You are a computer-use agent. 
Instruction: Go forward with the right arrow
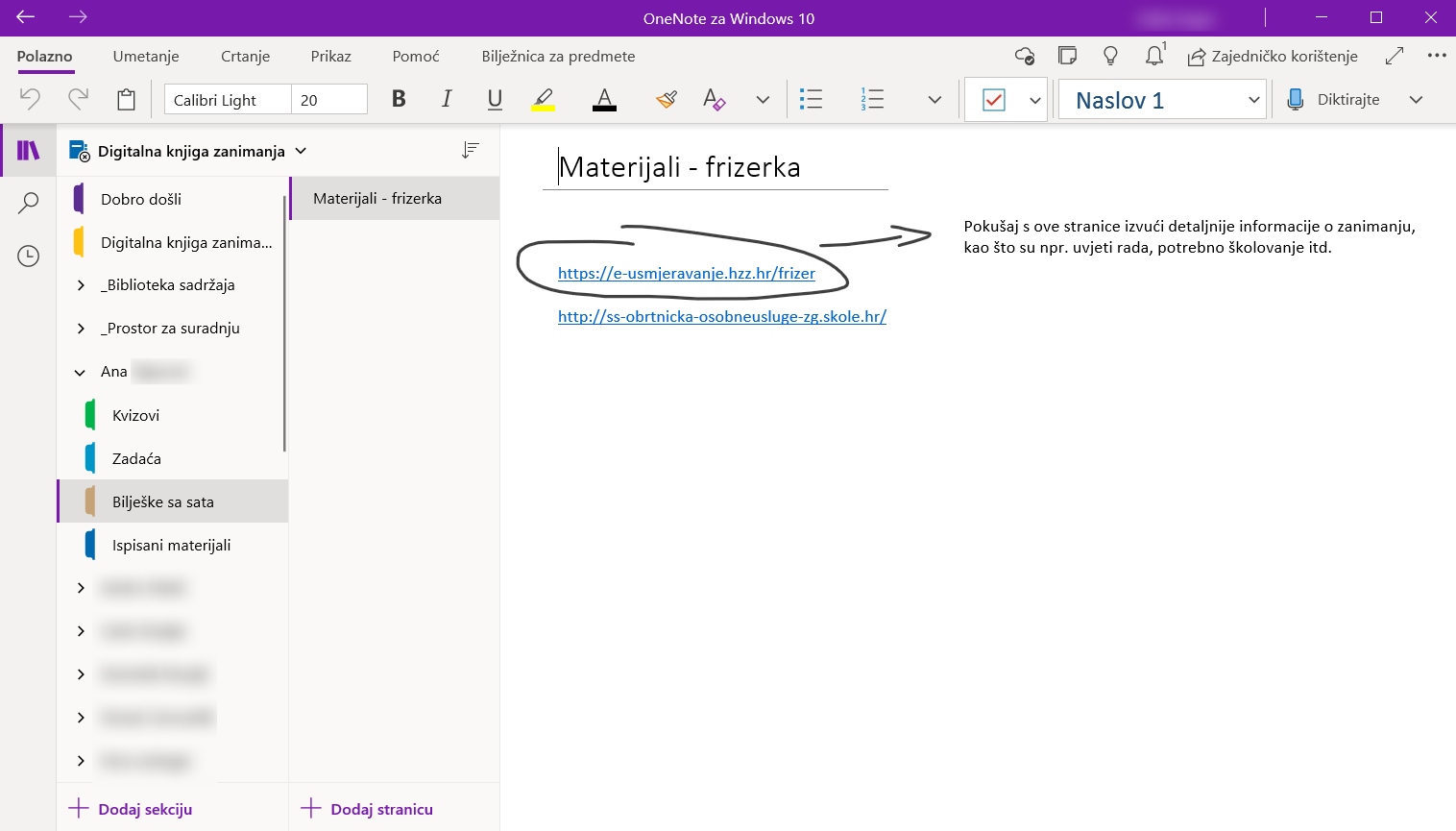click(x=78, y=17)
